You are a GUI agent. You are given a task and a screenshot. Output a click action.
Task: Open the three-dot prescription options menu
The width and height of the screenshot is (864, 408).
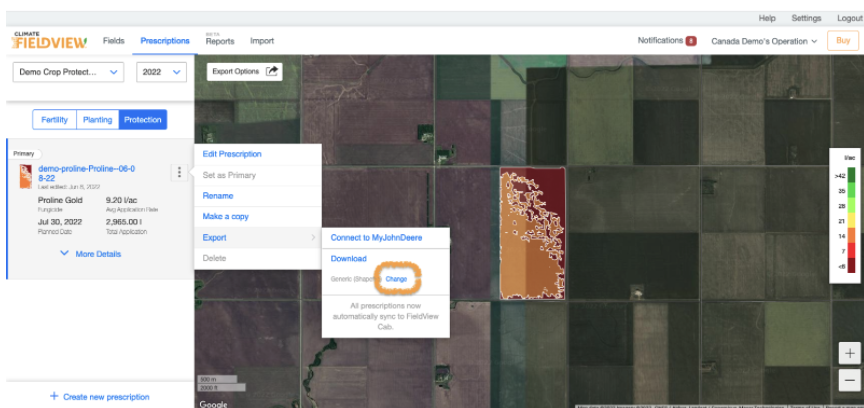(x=179, y=172)
